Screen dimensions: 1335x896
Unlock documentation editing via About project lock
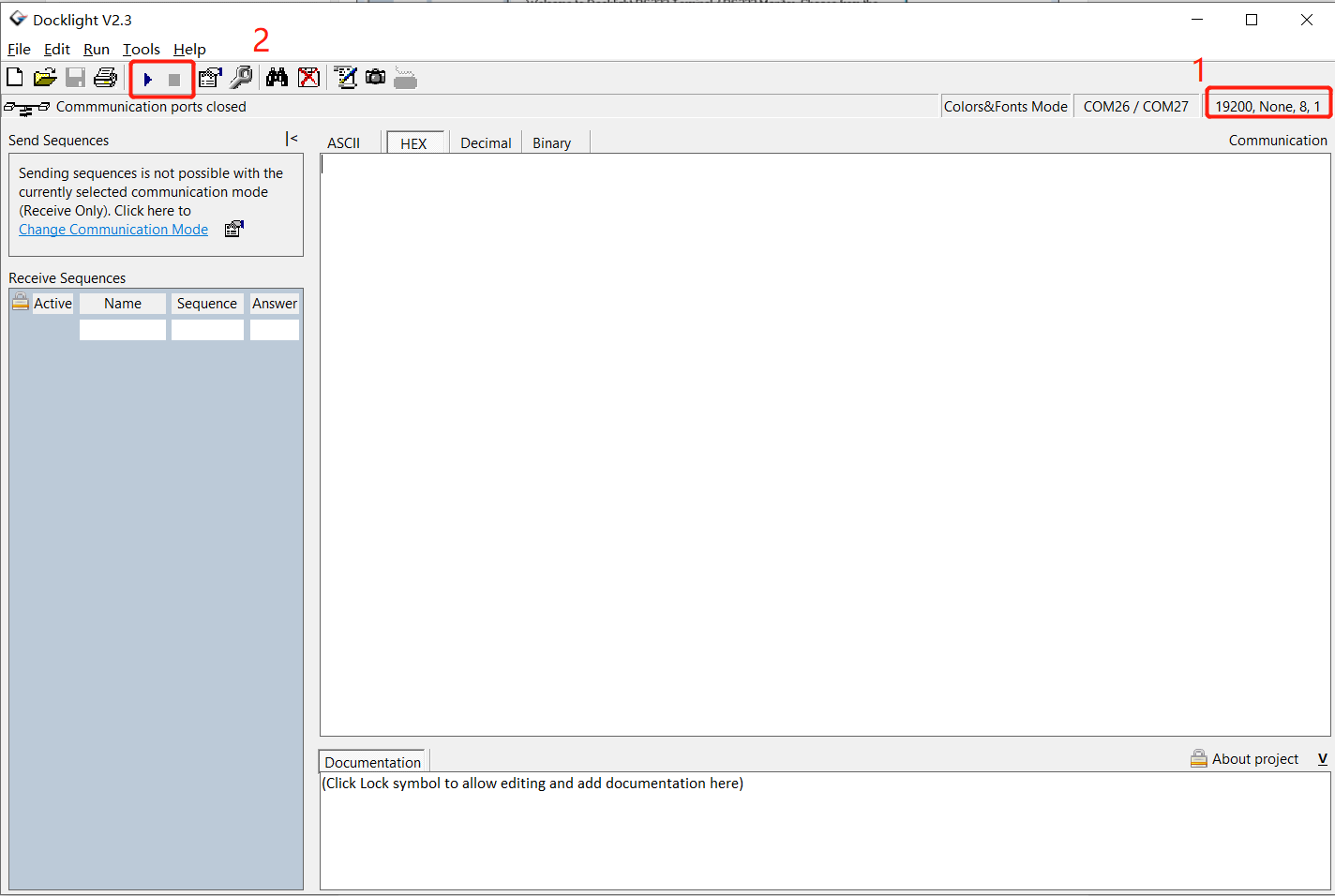[1199, 758]
